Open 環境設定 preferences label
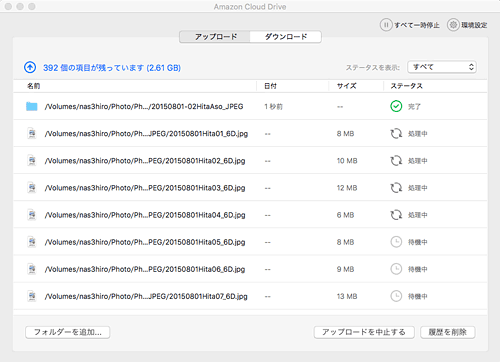Image resolution: width=500 pixels, height=362 pixels. click(474, 25)
